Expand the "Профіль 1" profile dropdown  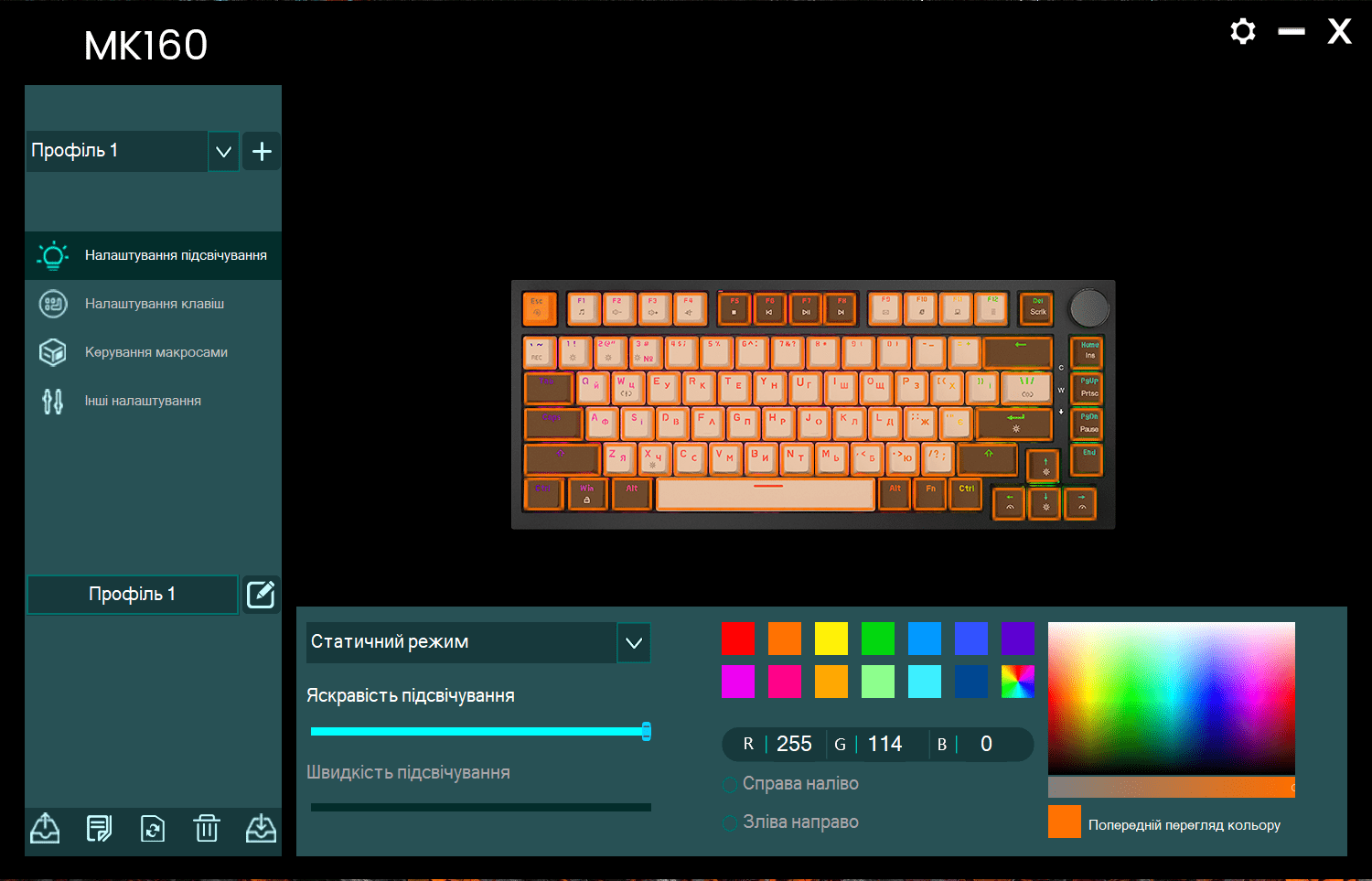[223, 151]
